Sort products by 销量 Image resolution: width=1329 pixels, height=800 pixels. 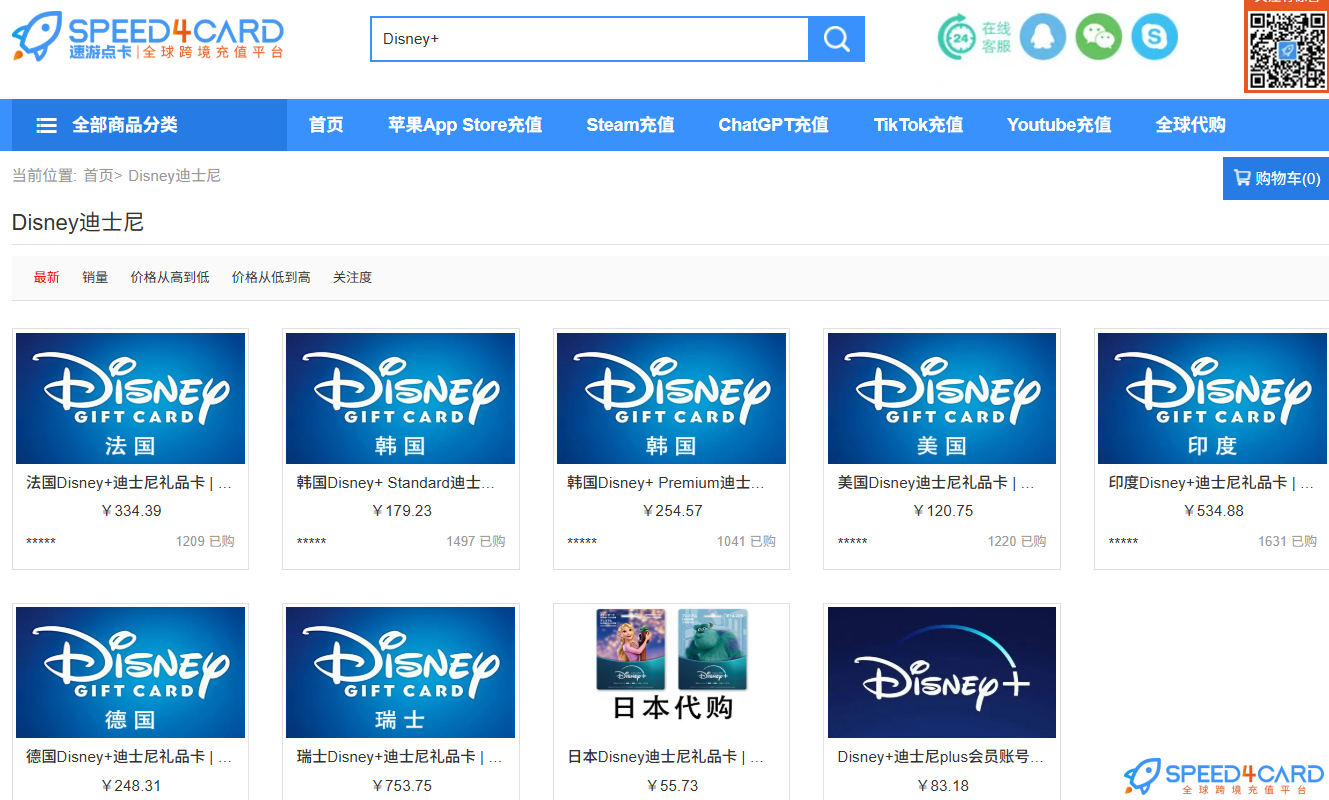pyautogui.click(x=95, y=277)
